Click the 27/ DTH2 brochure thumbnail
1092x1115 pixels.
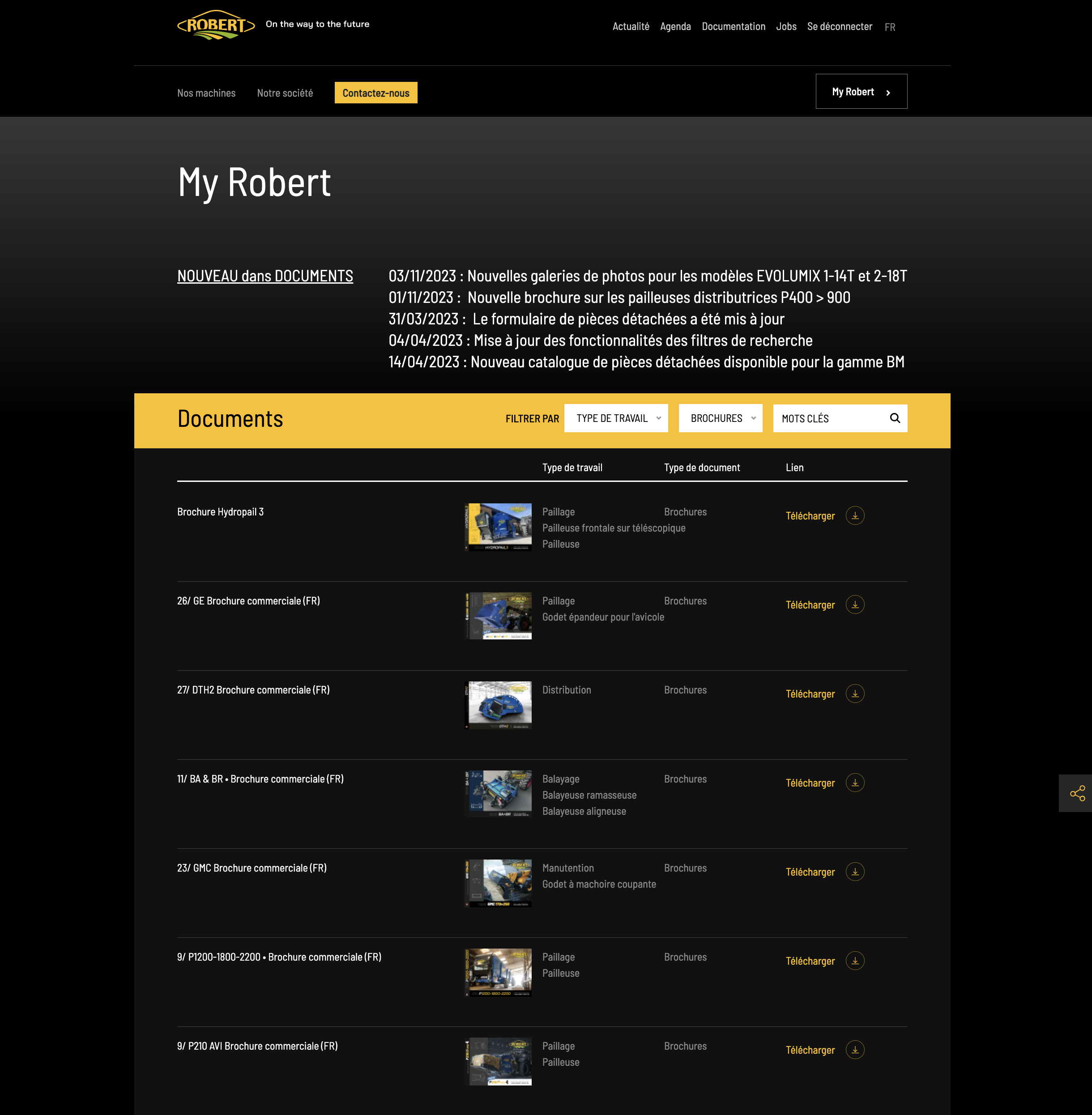point(498,705)
